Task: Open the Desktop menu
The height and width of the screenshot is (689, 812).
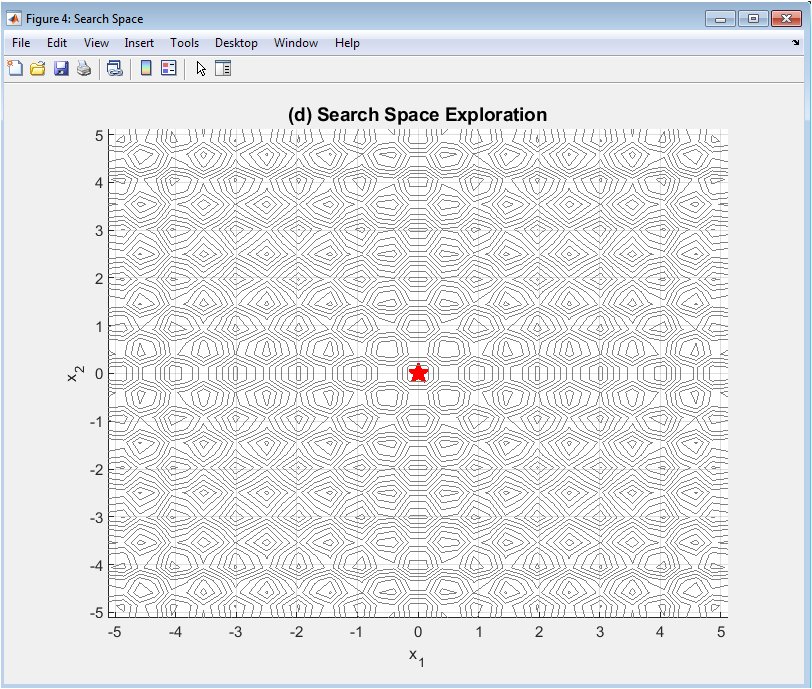Action: point(236,43)
